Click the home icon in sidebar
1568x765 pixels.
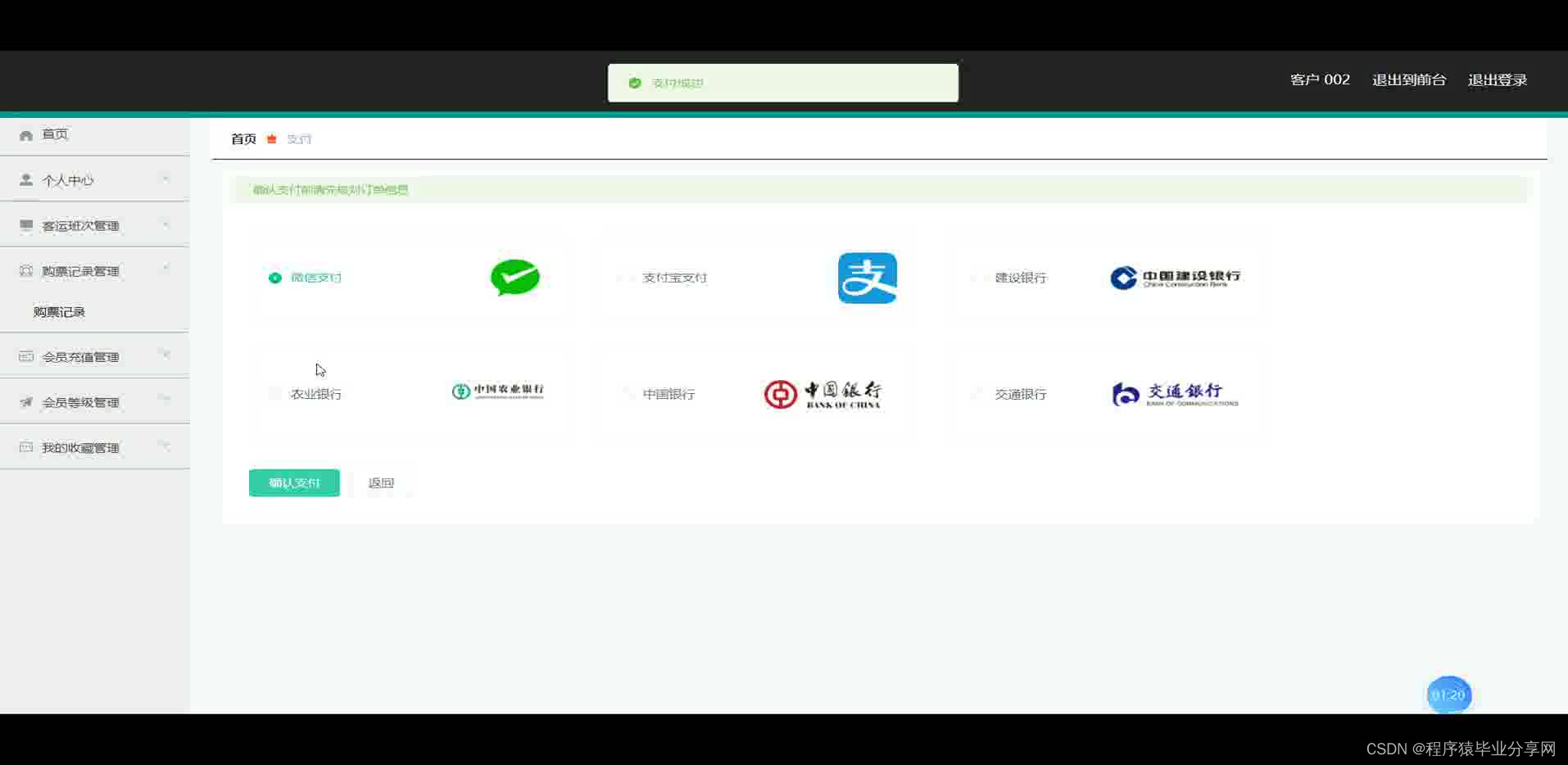(x=26, y=135)
